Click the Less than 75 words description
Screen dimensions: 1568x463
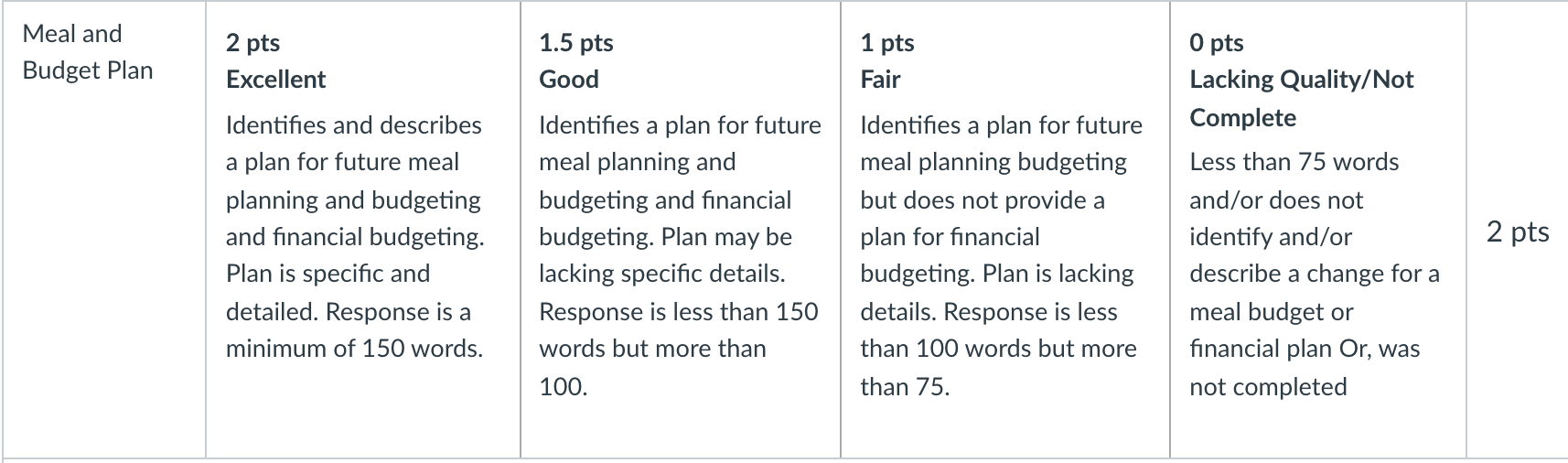click(x=1315, y=275)
